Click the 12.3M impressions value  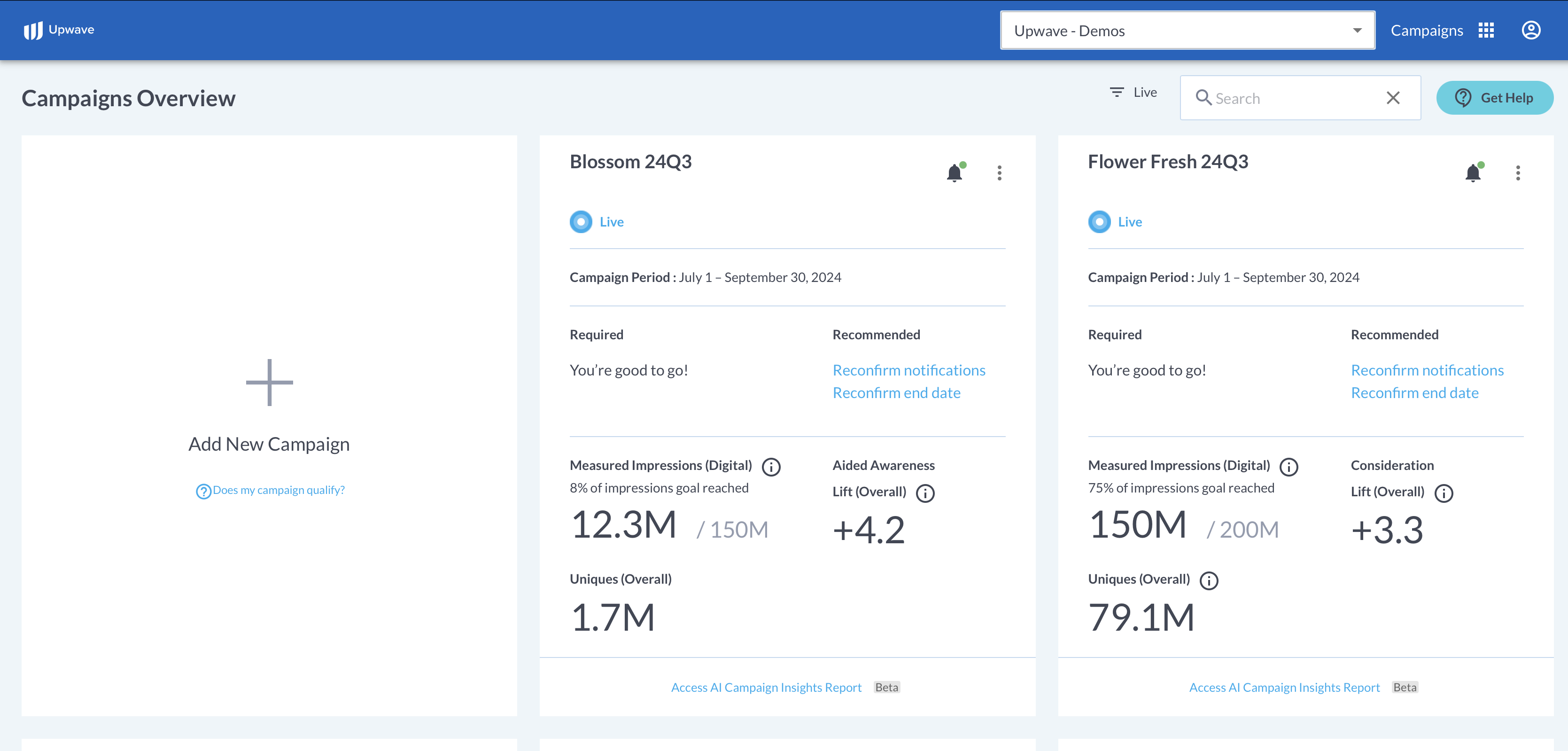(x=624, y=524)
